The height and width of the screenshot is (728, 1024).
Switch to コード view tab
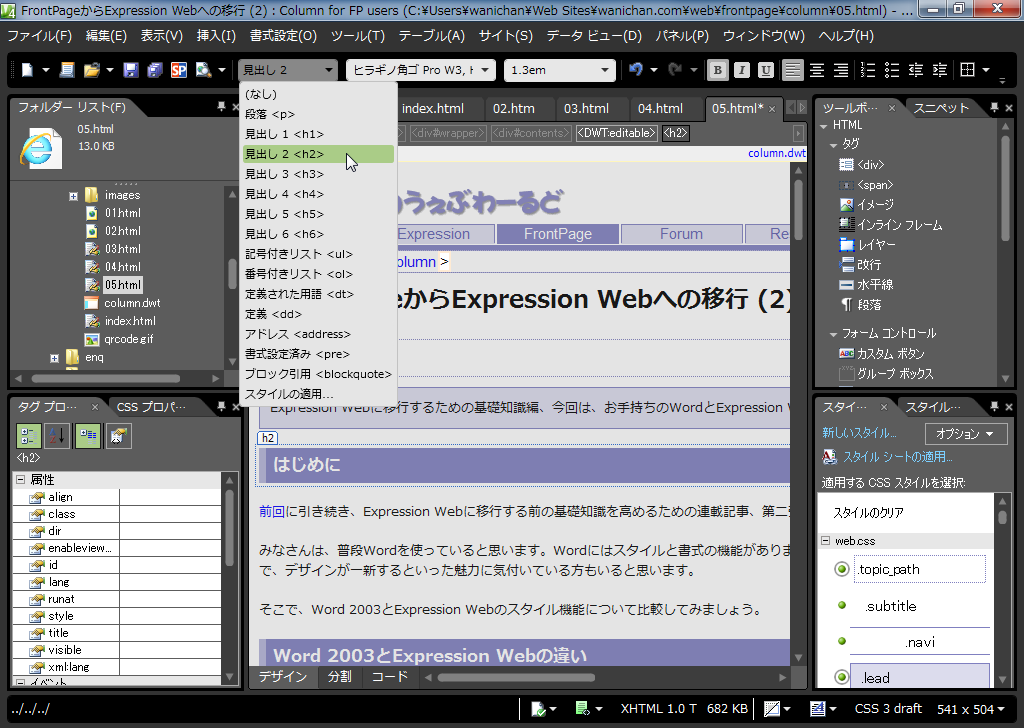[389, 677]
